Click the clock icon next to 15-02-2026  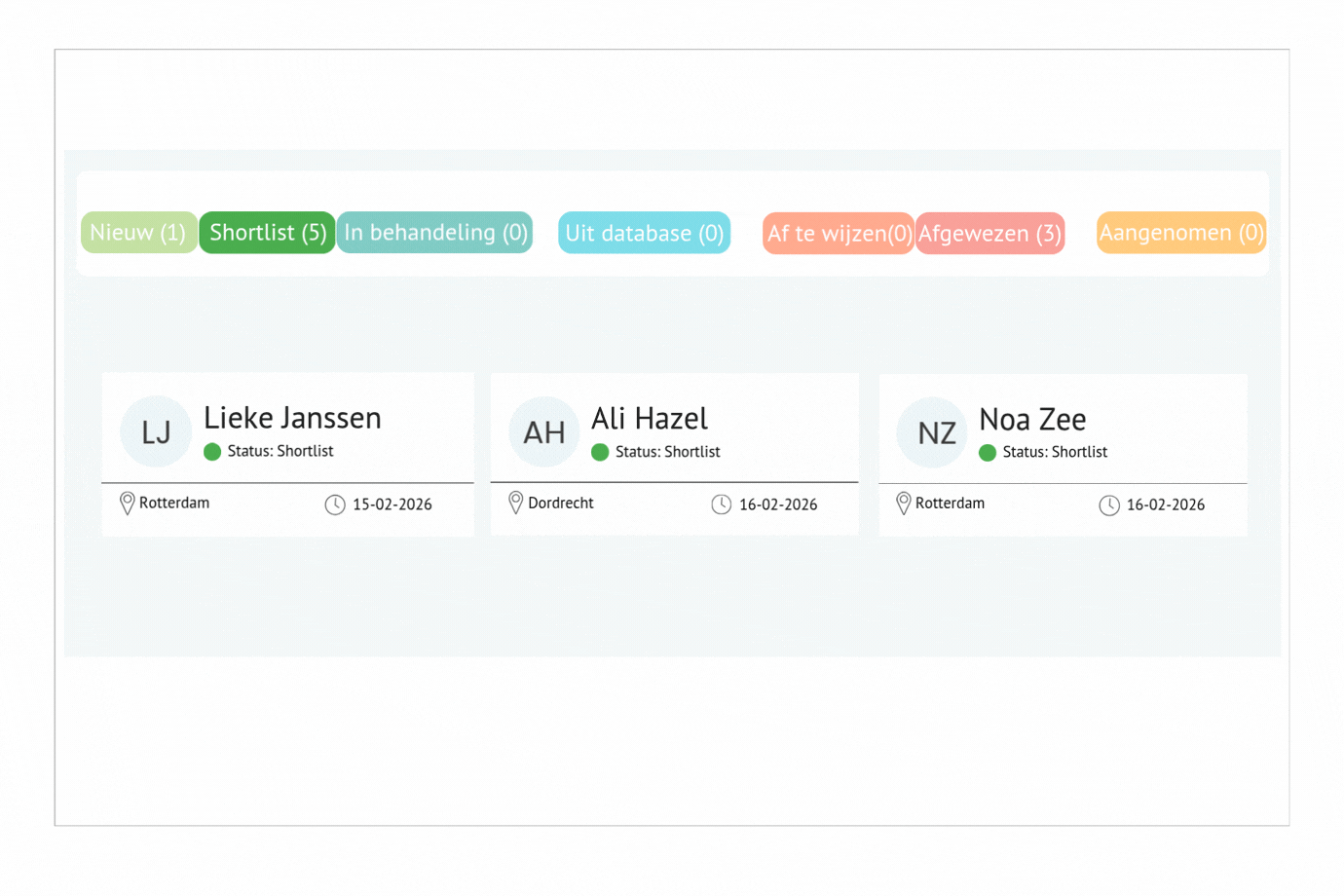(x=335, y=504)
